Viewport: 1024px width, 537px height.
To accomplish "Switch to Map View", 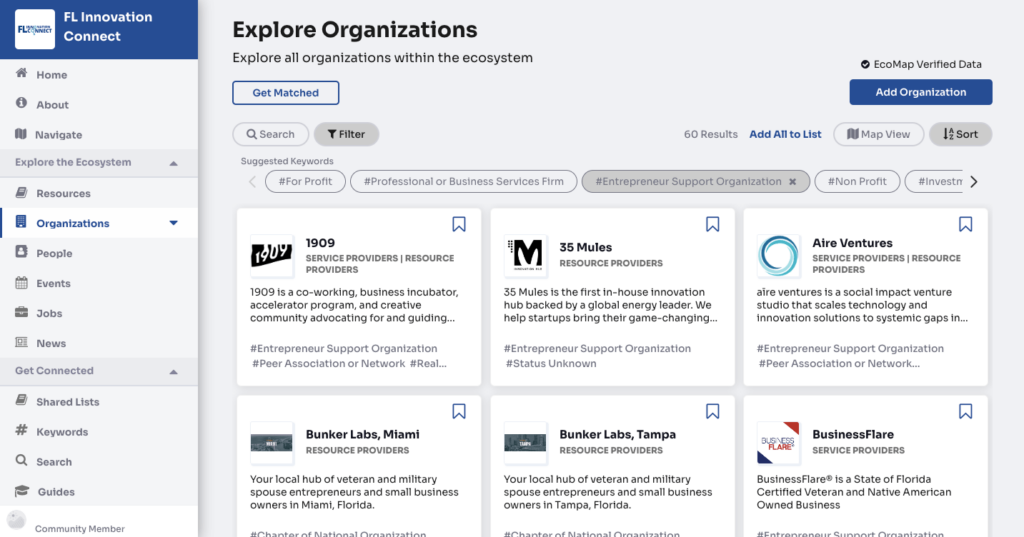I will pyautogui.click(x=878, y=134).
